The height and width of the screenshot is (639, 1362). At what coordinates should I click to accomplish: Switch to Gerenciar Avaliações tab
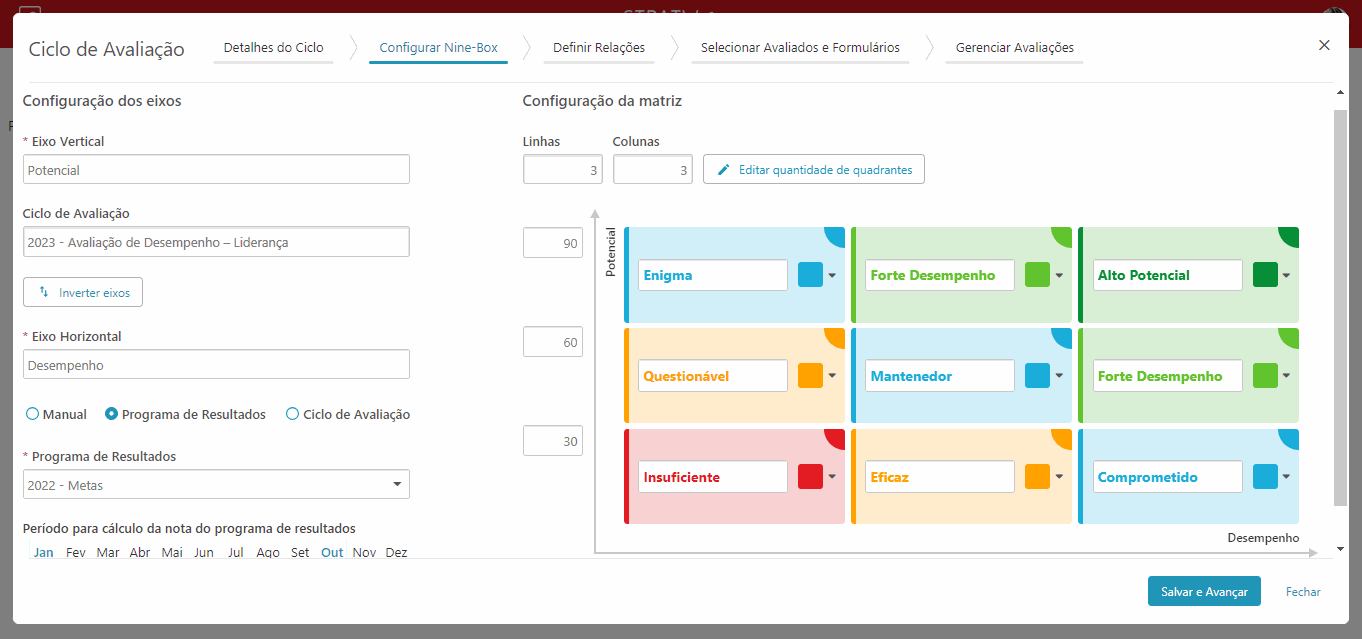(x=1014, y=47)
